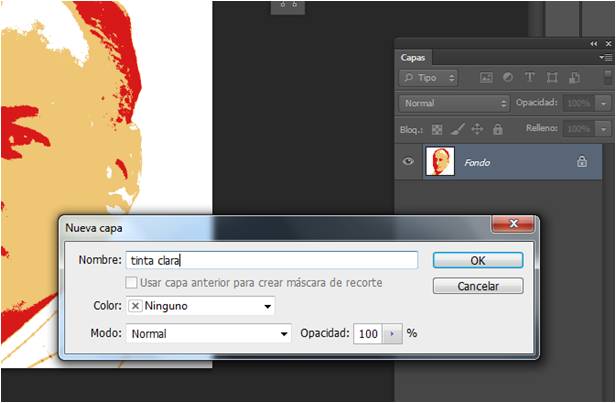This screenshot has height=403, width=616.
Task: Confirm new layer with OK button
Action: pyautogui.click(x=477, y=260)
